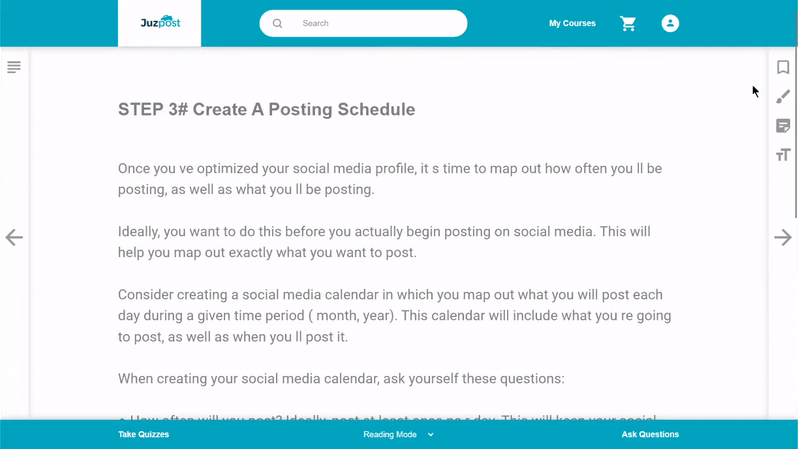Open the user account profile icon
The image size is (798, 449).
pyautogui.click(x=670, y=23)
